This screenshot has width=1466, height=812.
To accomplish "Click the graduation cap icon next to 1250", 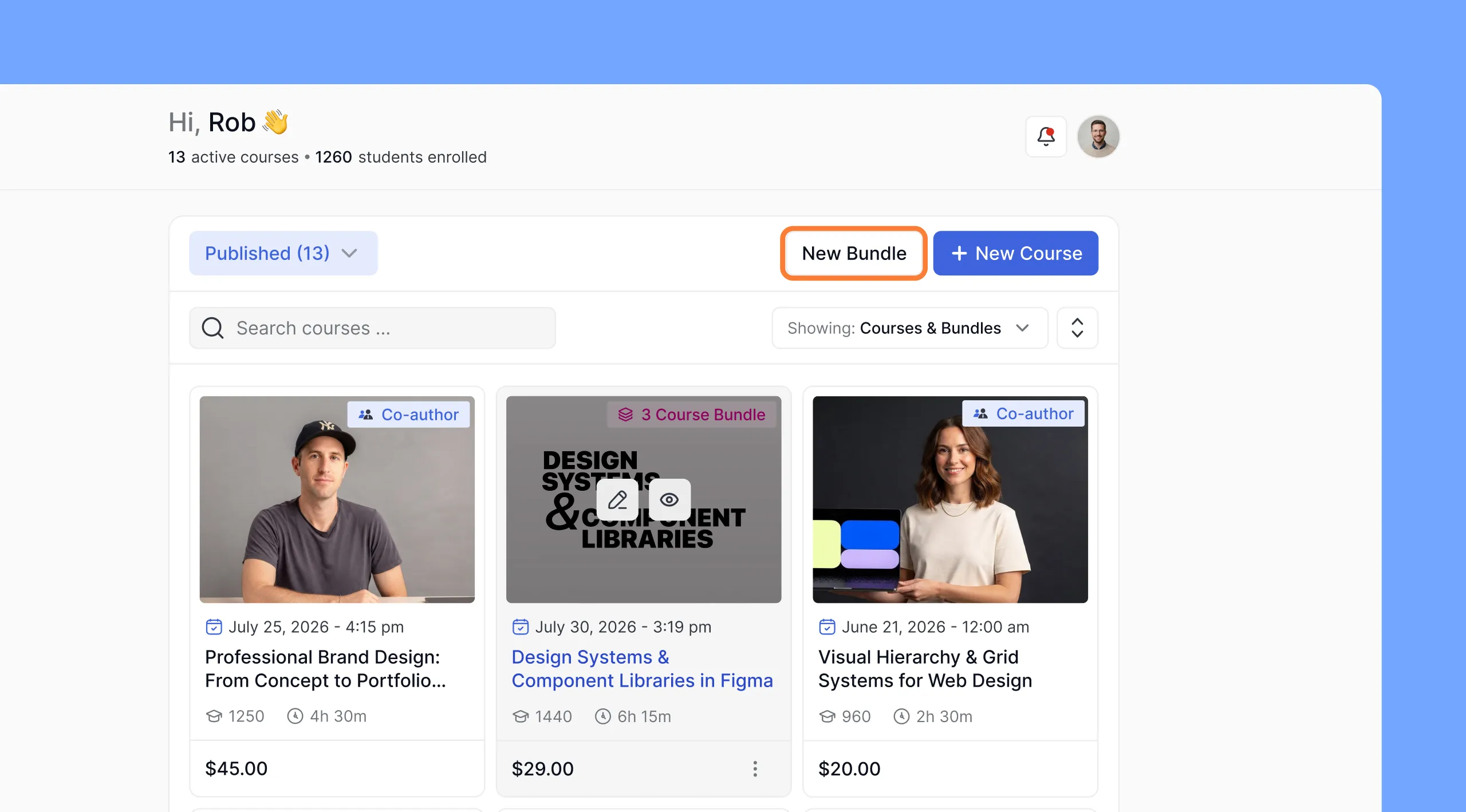I will [x=214, y=716].
